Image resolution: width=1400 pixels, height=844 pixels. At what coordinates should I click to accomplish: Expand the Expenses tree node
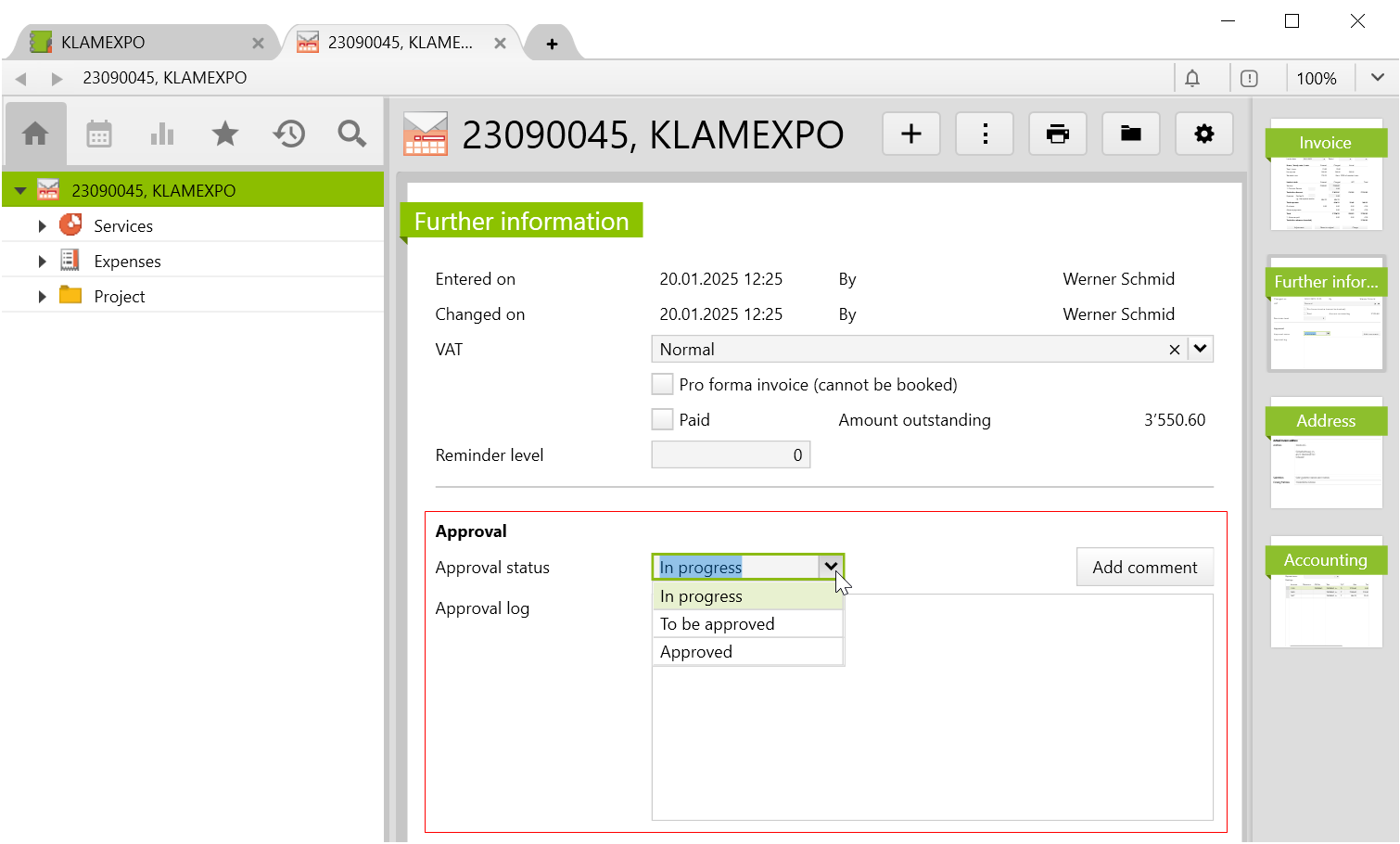42,262
